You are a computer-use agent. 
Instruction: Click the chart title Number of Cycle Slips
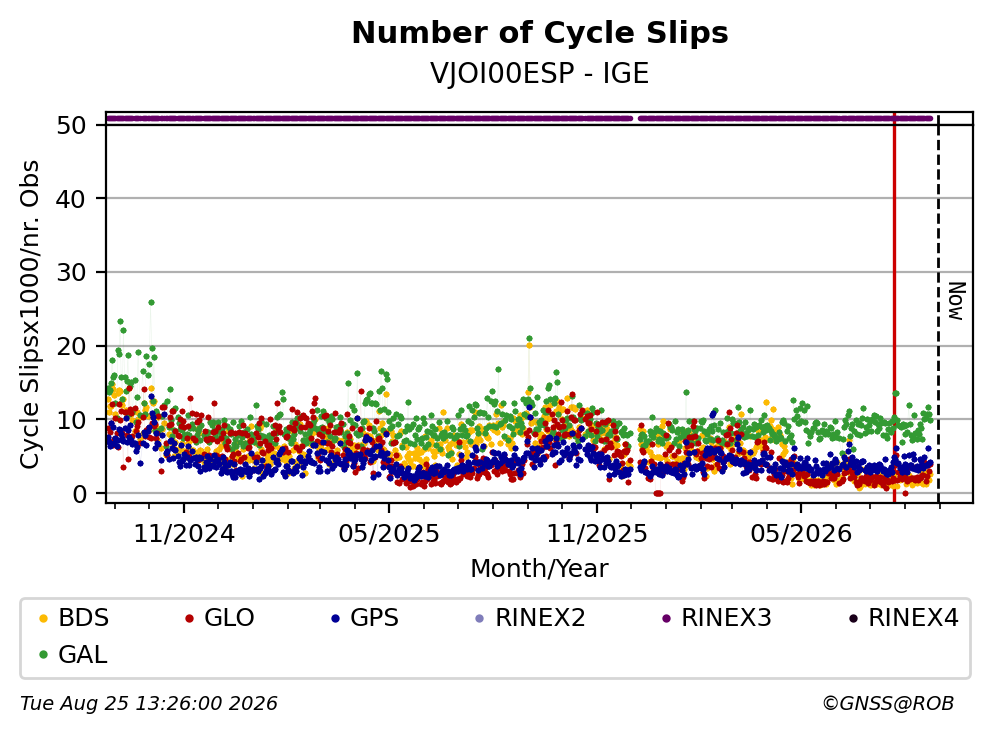(540, 33)
